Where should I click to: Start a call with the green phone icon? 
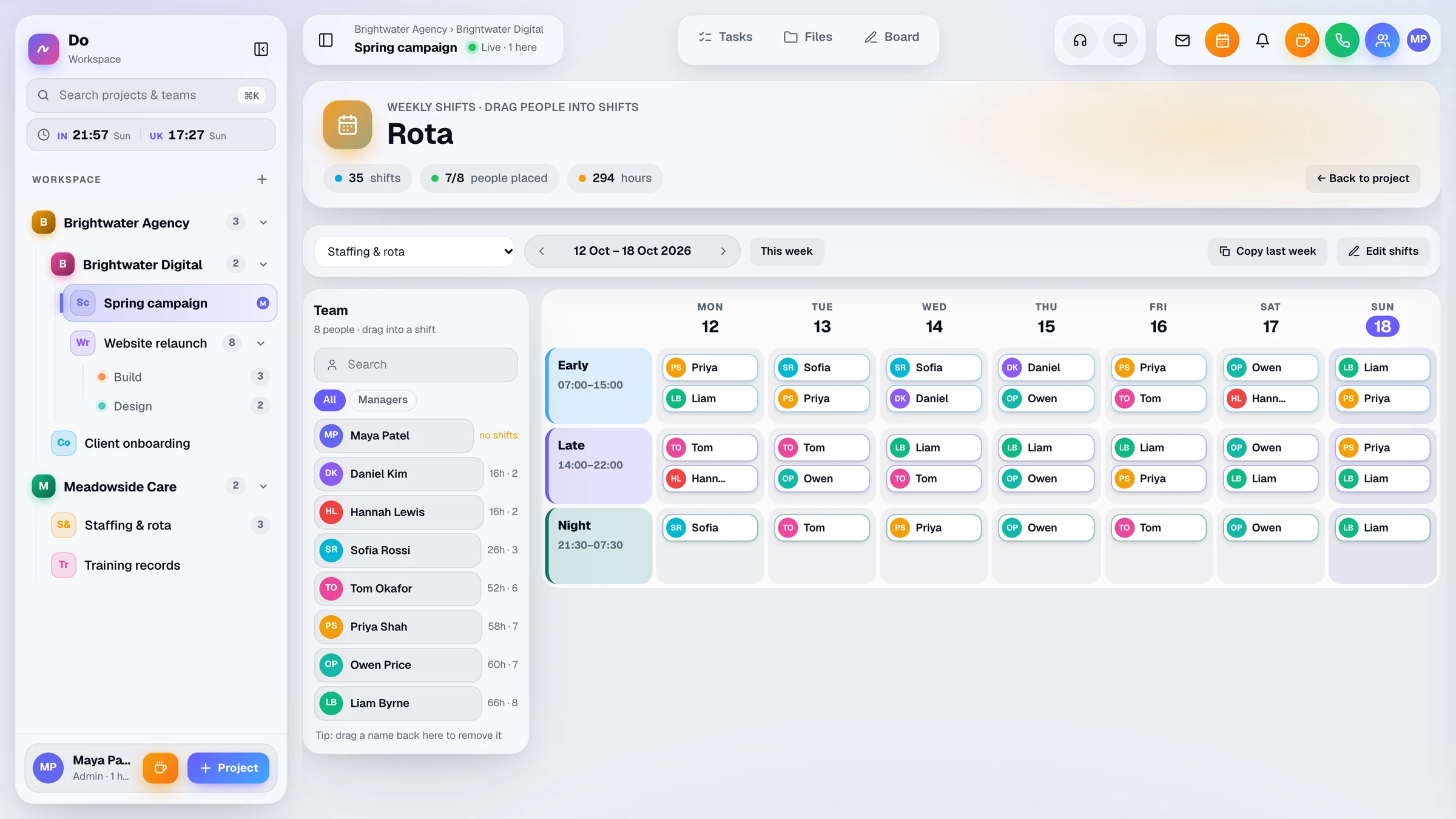1343,41
